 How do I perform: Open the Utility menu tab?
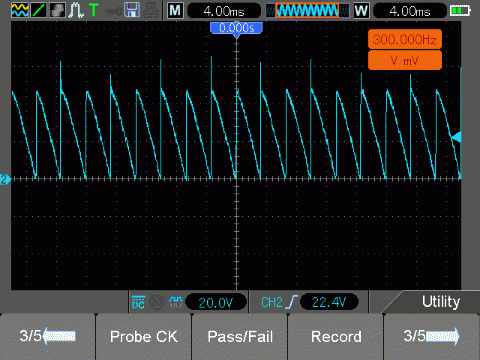(x=441, y=302)
